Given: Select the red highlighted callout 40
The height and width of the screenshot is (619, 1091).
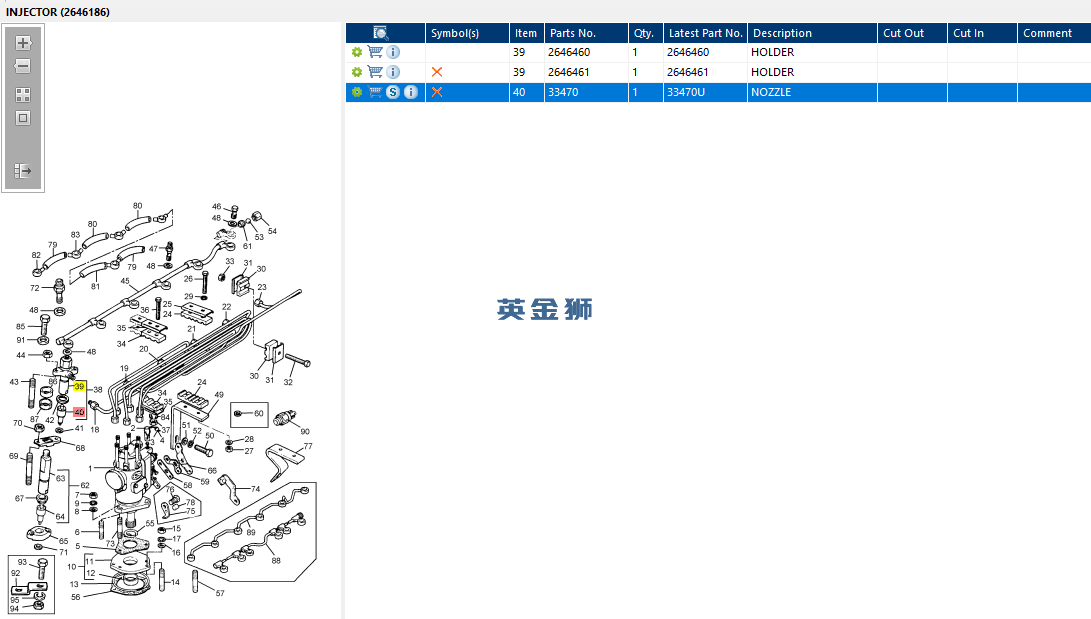Looking at the screenshot, I should point(79,412).
